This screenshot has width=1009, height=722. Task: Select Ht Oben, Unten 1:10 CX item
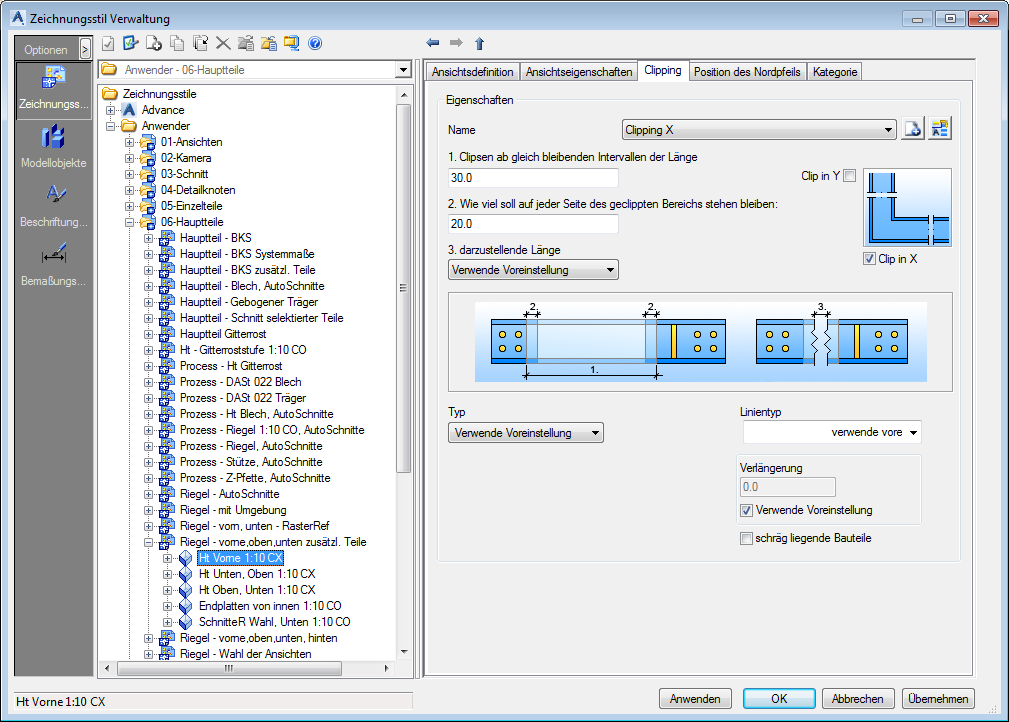tap(257, 590)
